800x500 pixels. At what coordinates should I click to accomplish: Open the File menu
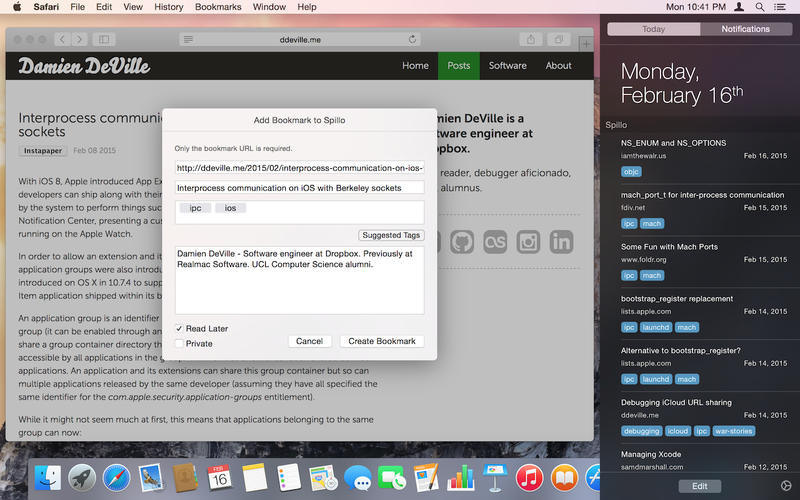78,7
